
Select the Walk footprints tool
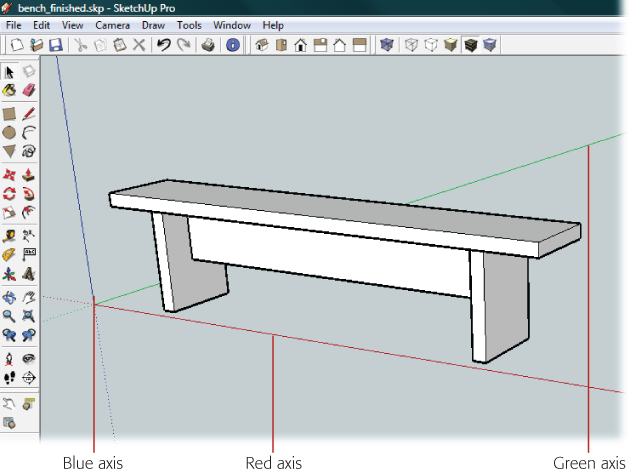(10, 378)
